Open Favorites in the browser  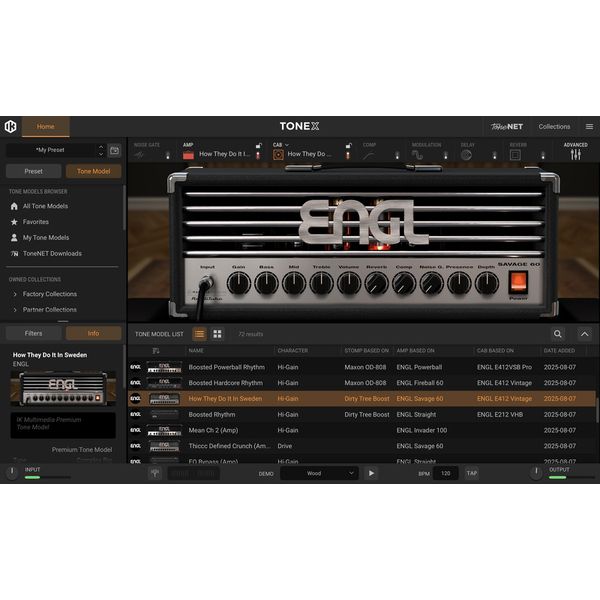(35, 222)
